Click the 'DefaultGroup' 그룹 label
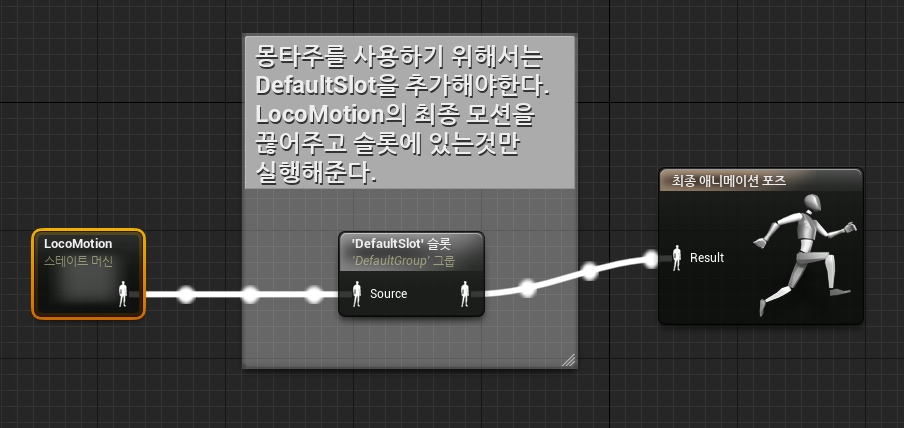Screen dimensions: 904x428 (403, 261)
